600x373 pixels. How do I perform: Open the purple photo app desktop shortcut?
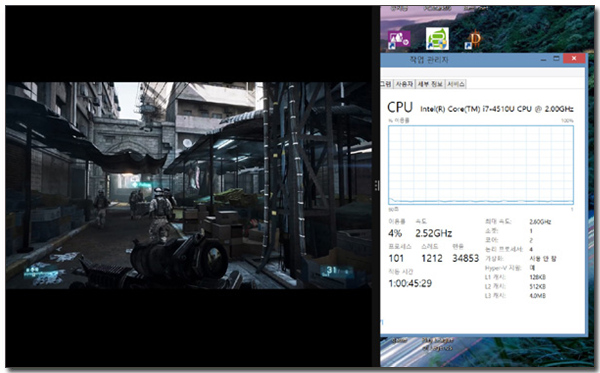(x=399, y=39)
